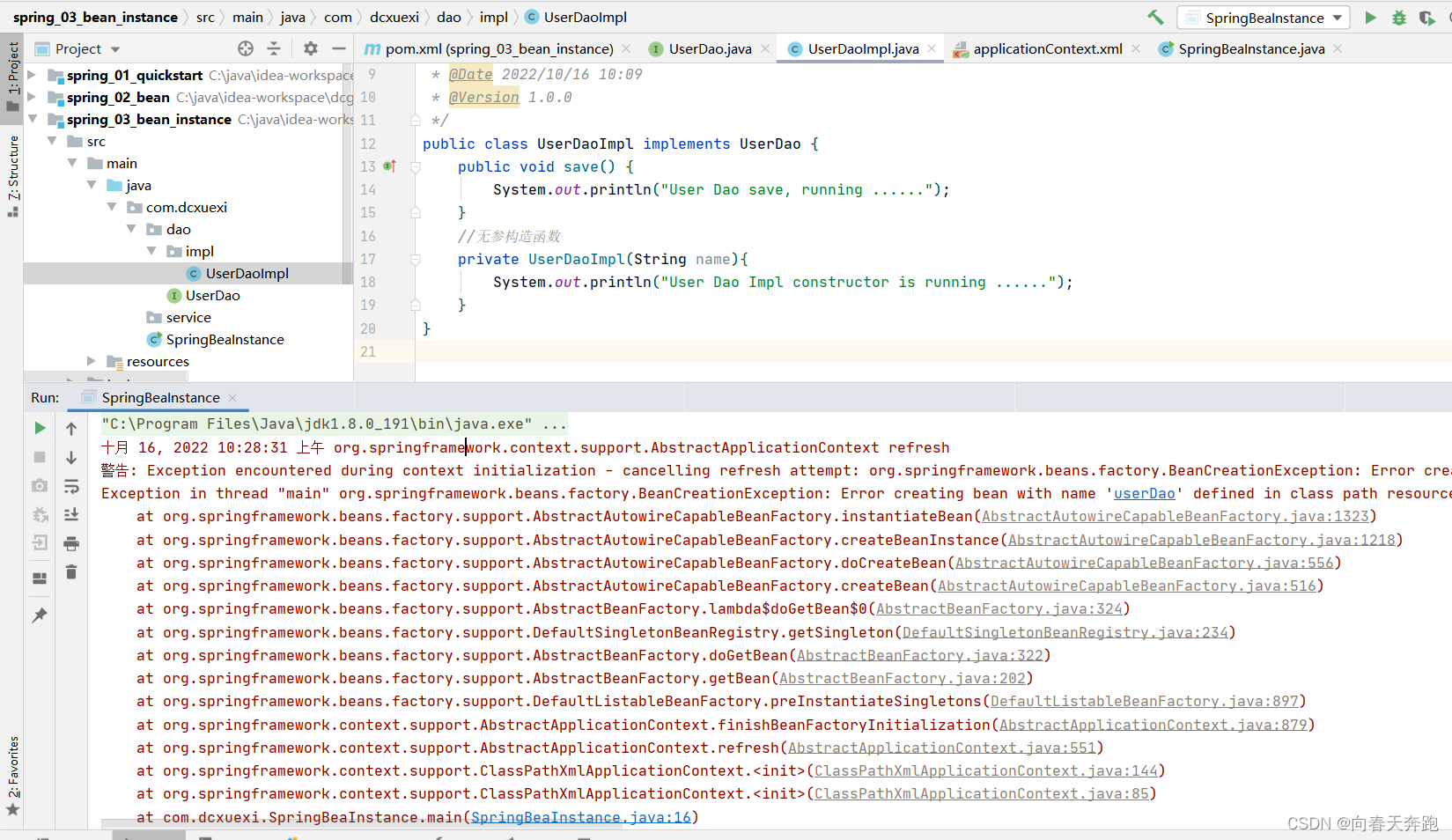1452x840 pixels.
Task: Open the applicationContext.xml tab
Action: [1047, 49]
